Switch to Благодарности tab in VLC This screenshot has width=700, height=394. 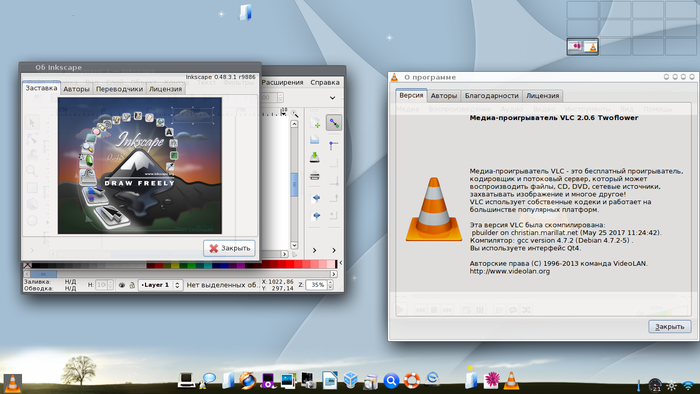(492, 95)
